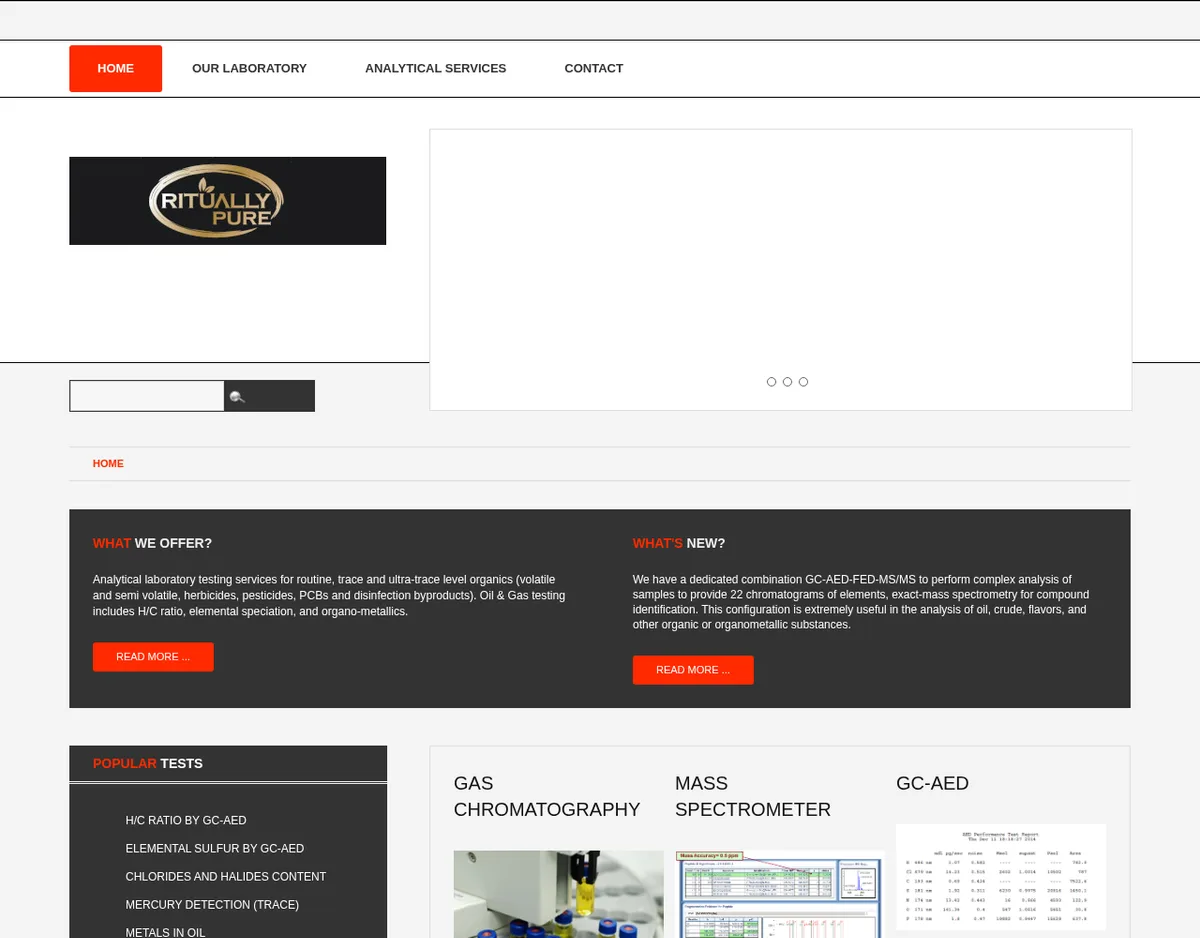
Task: Focus the search input field
Action: (147, 396)
